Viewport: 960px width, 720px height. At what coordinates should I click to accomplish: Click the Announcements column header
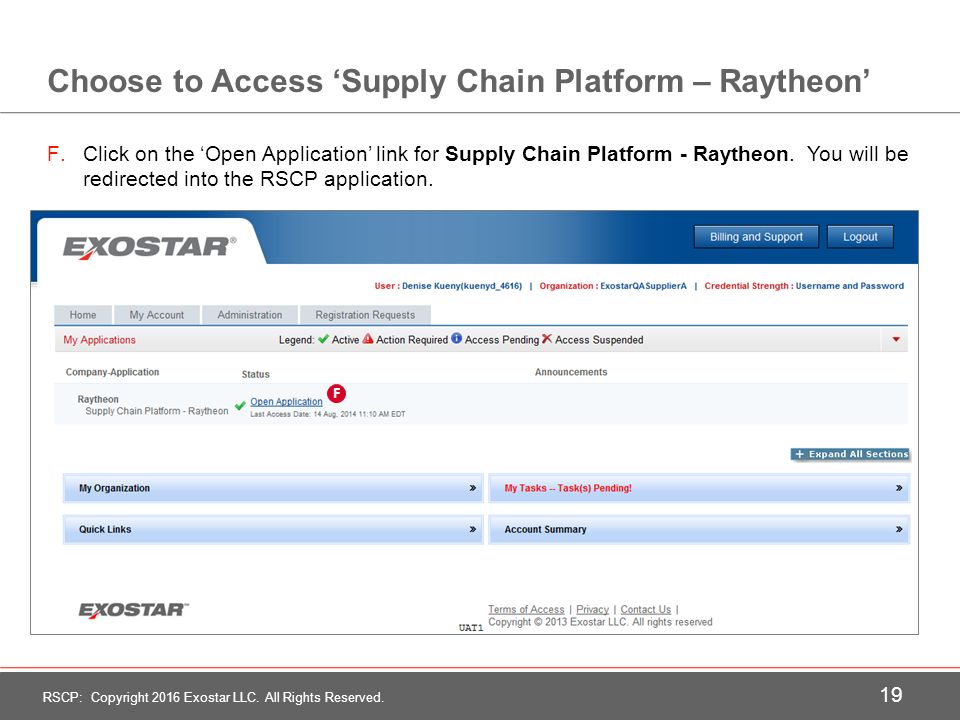[571, 372]
